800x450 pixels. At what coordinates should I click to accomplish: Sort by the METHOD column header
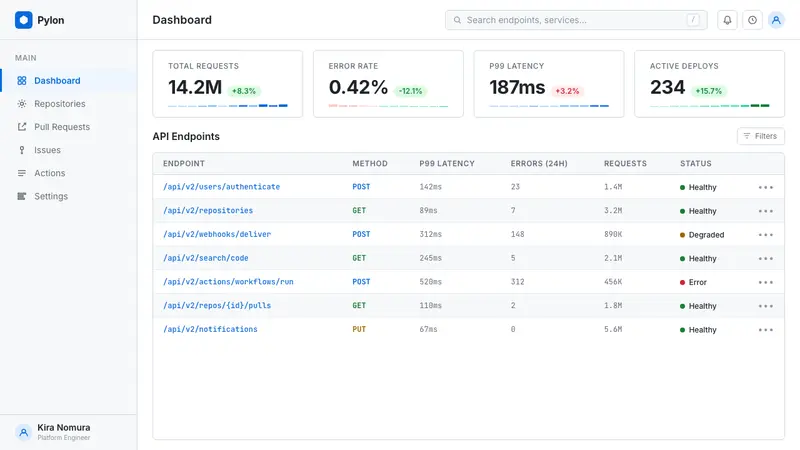coord(370,164)
